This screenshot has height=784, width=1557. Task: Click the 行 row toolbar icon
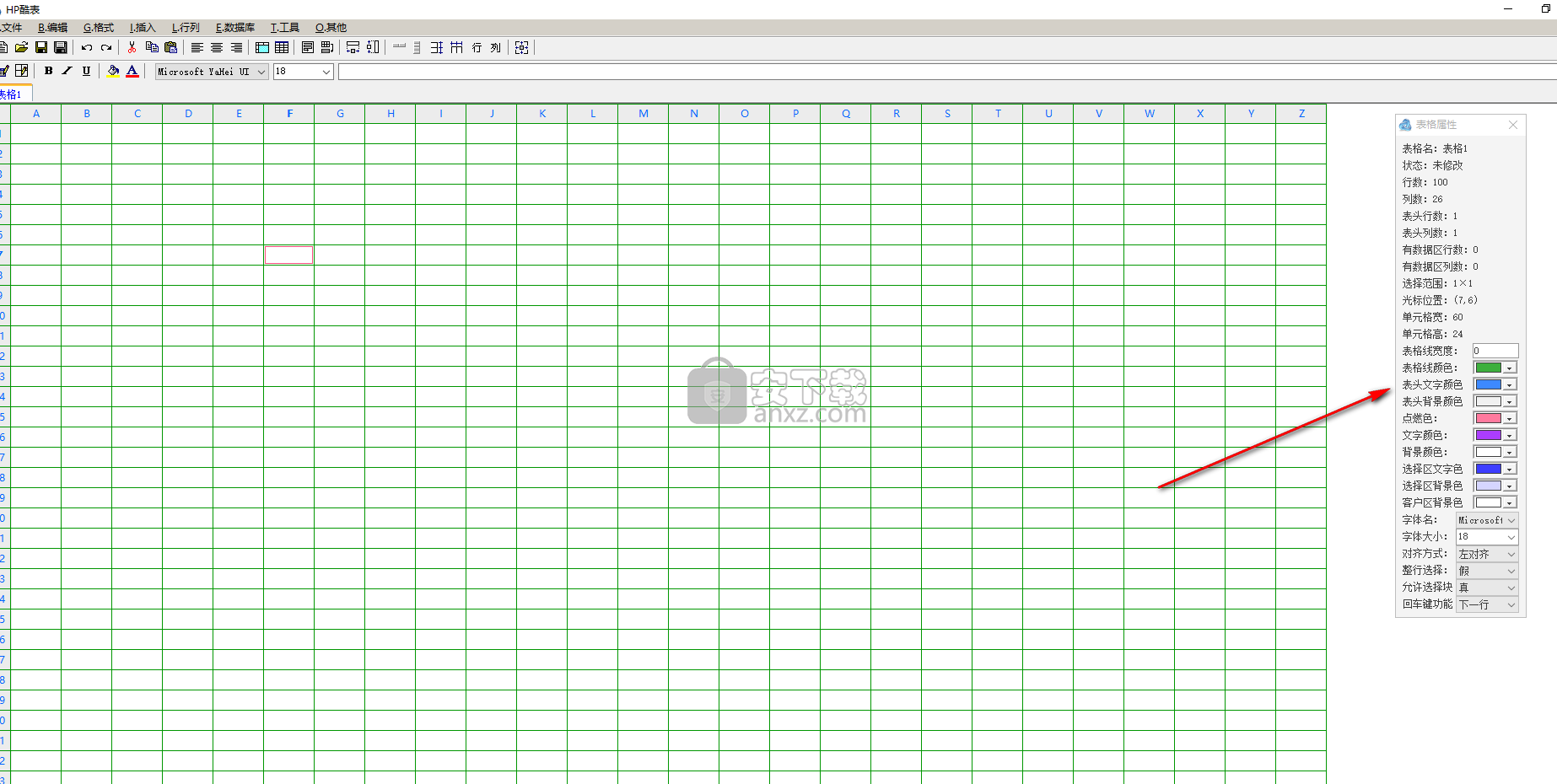(477, 47)
